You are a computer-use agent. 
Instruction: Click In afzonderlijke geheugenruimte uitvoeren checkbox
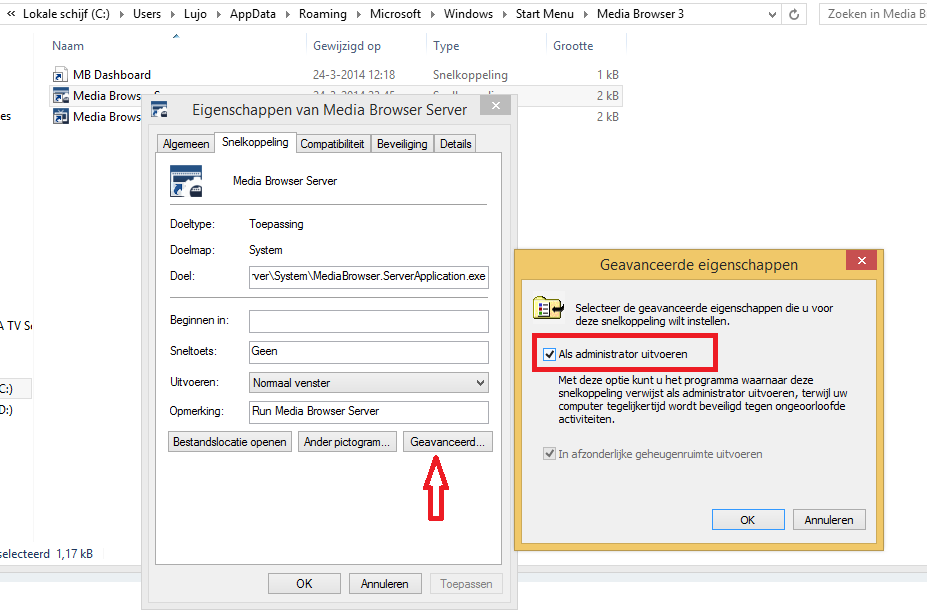pos(549,454)
